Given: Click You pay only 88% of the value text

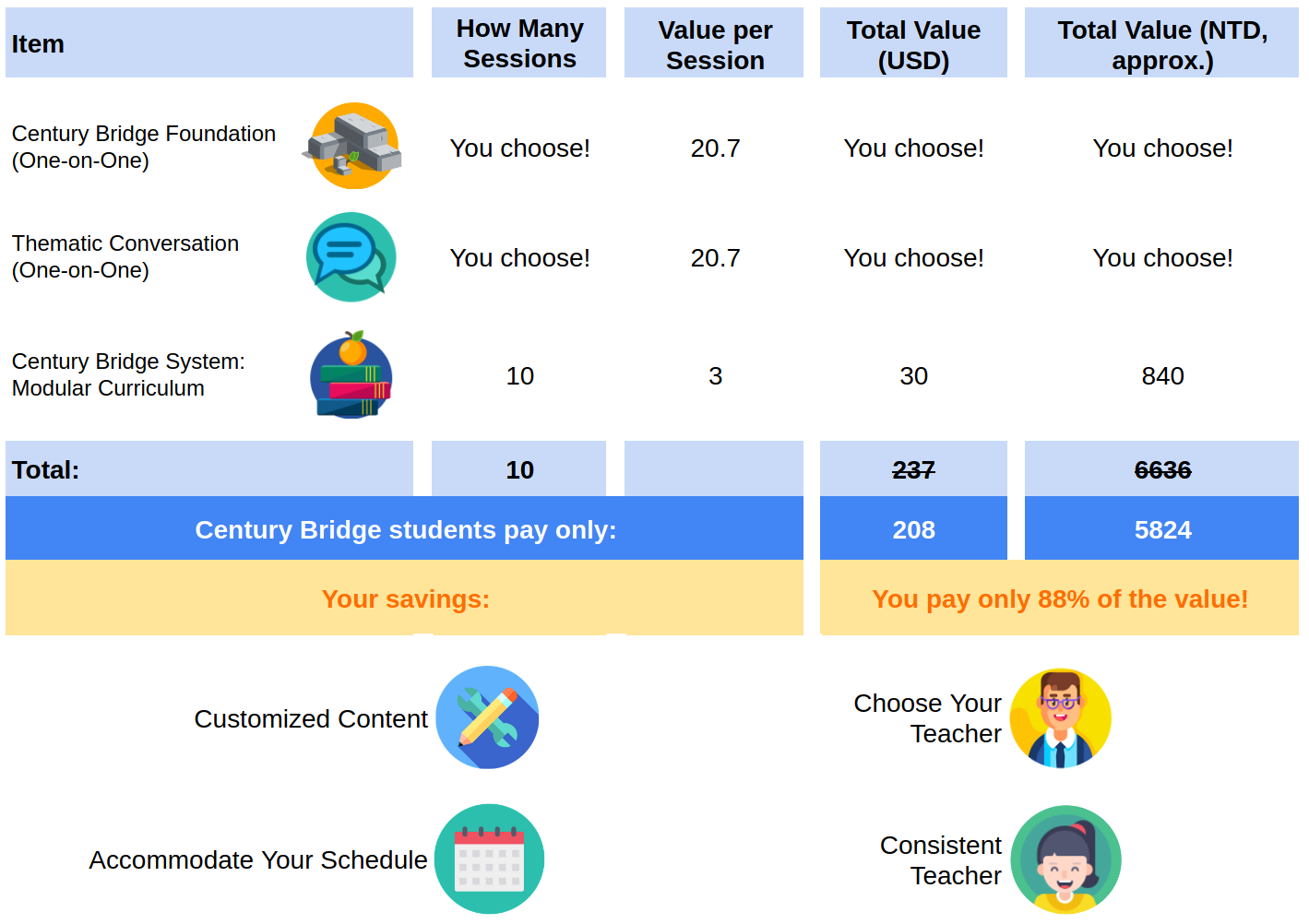Looking at the screenshot, I should pos(1060,599).
